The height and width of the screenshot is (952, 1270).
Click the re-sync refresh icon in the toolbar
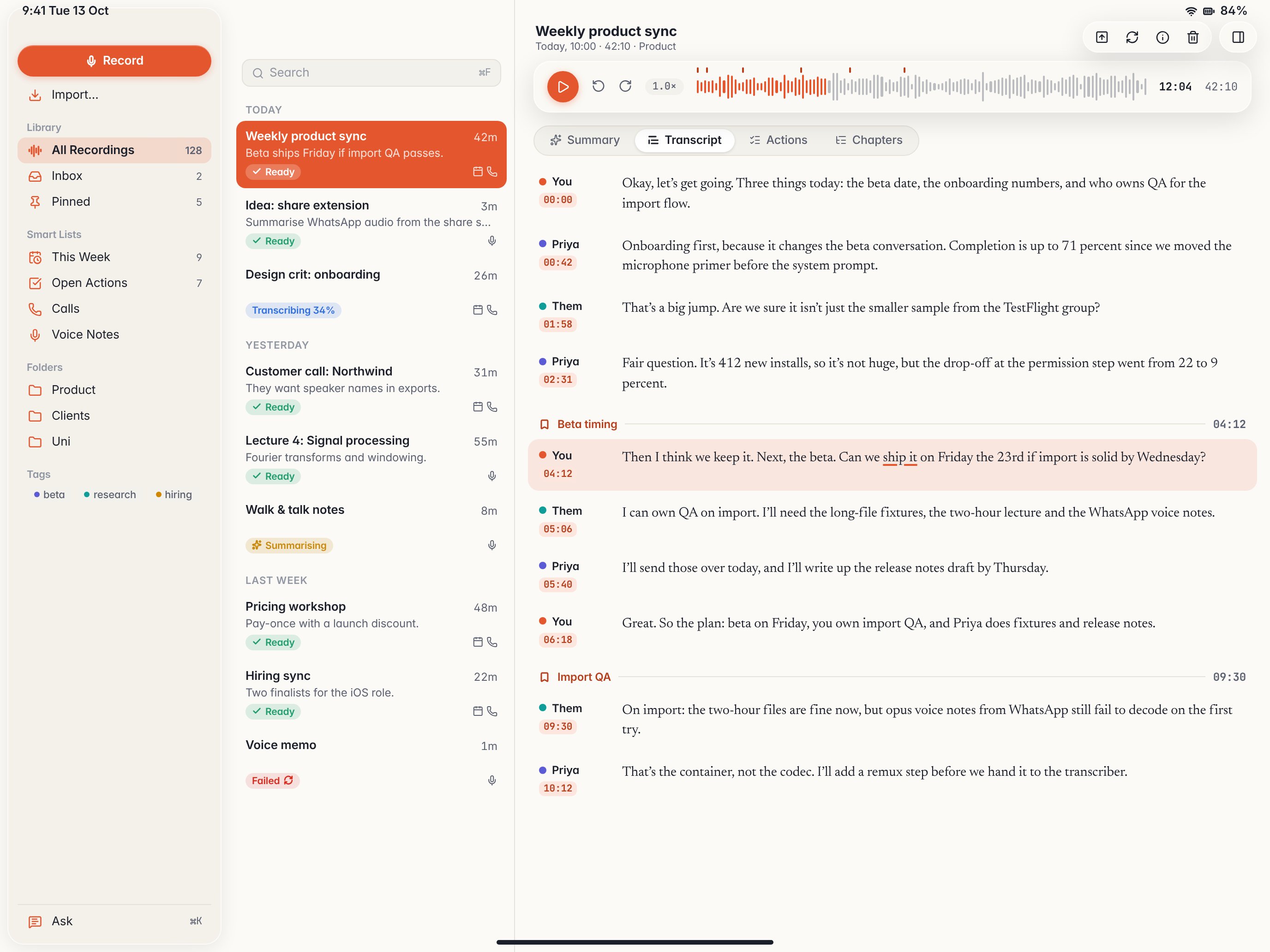pyautogui.click(x=1132, y=37)
